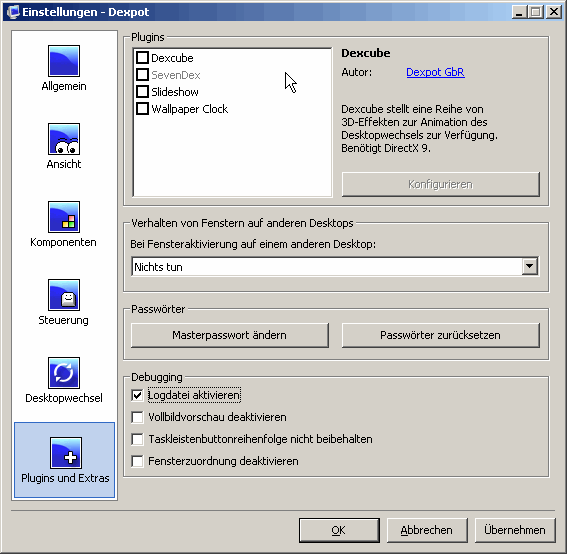
Task: Select the Wallpaper Clock entry label
Action: 189,109
